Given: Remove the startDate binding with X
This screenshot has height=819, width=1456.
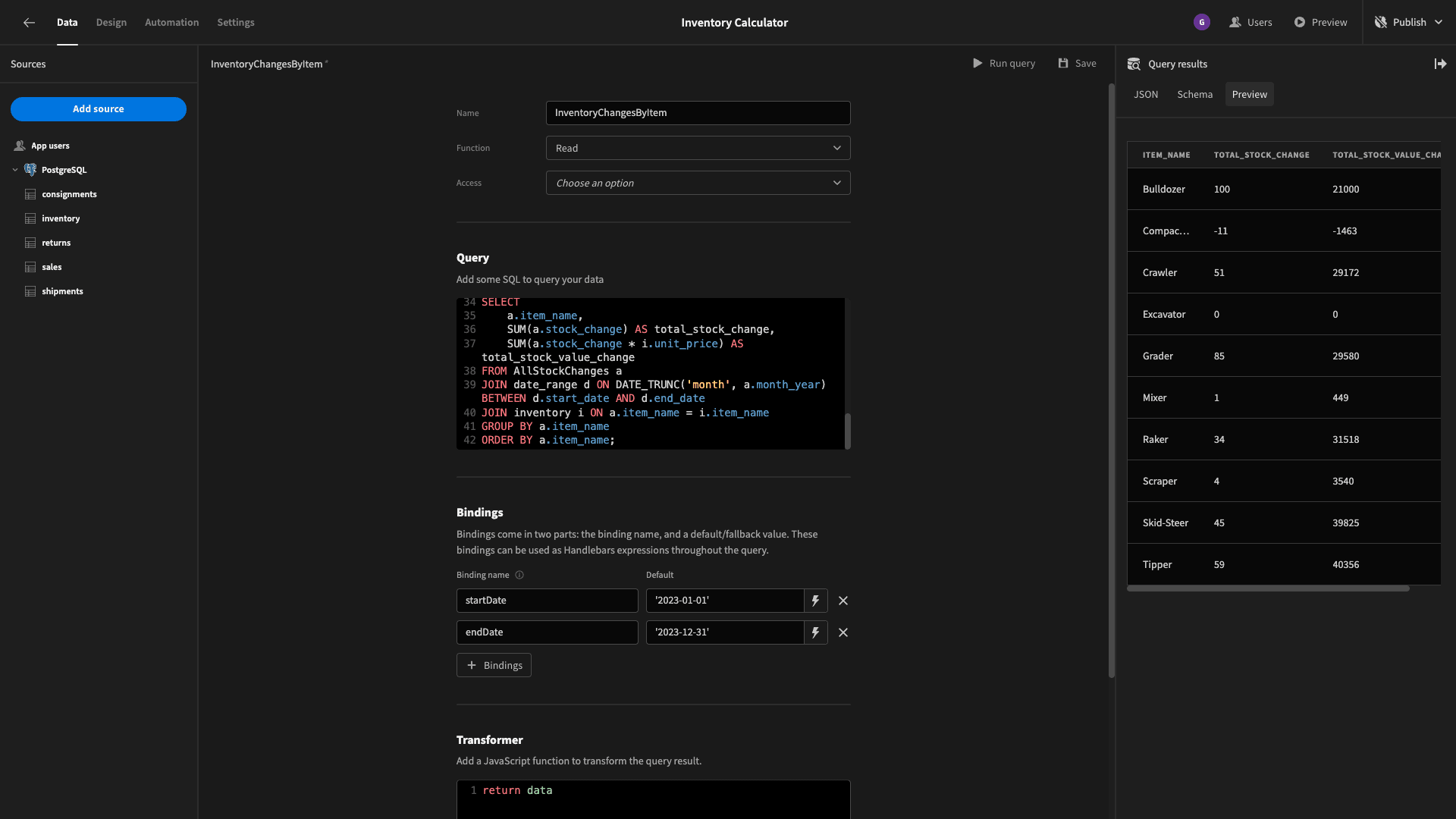Looking at the screenshot, I should [x=843, y=601].
